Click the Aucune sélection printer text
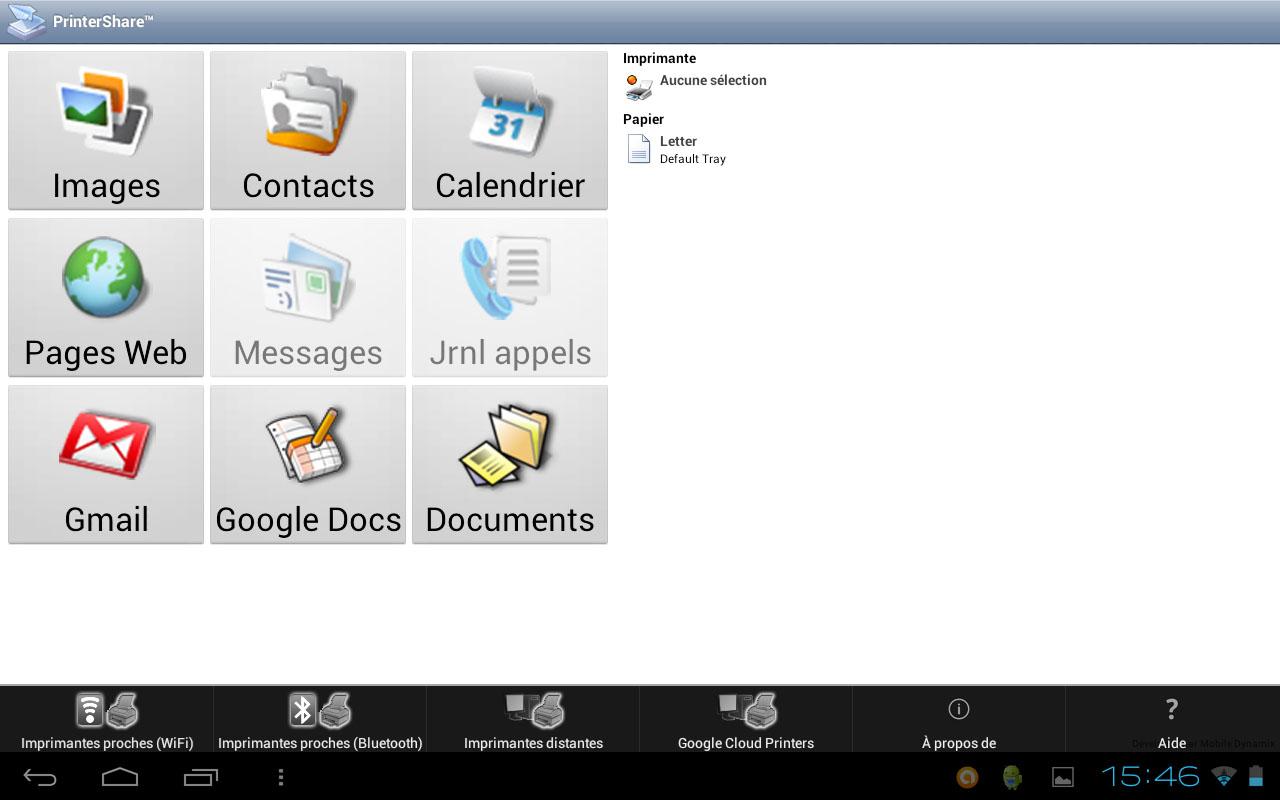Image resolution: width=1280 pixels, height=800 pixels. pos(713,80)
